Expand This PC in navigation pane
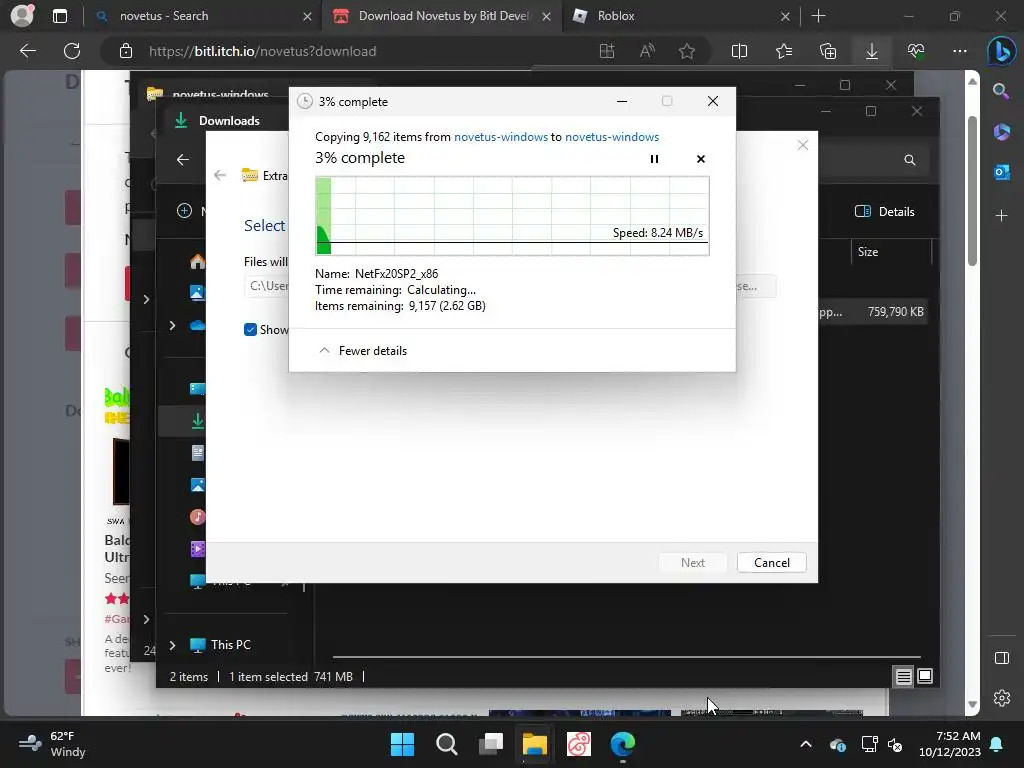The height and width of the screenshot is (768, 1024). pyautogui.click(x=172, y=645)
